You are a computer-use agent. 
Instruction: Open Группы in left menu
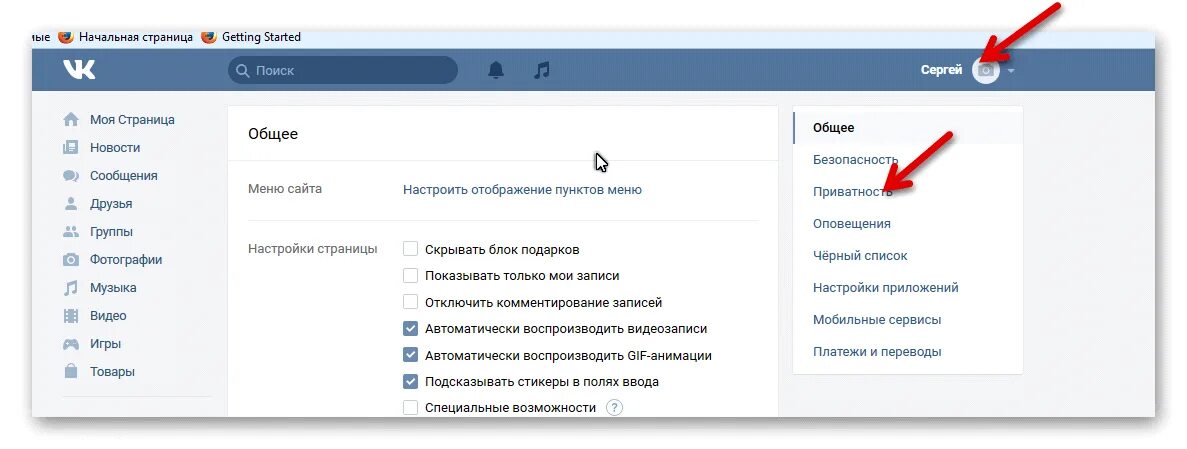click(x=111, y=232)
